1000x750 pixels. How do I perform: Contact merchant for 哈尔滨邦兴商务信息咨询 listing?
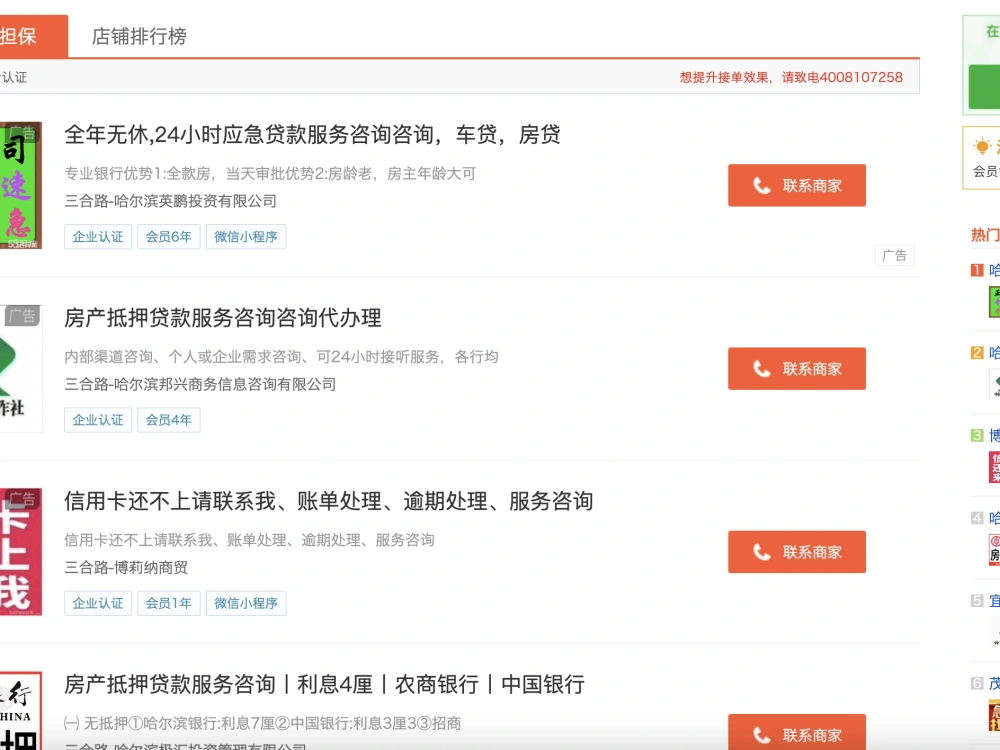pyautogui.click(x=797, y=369)
